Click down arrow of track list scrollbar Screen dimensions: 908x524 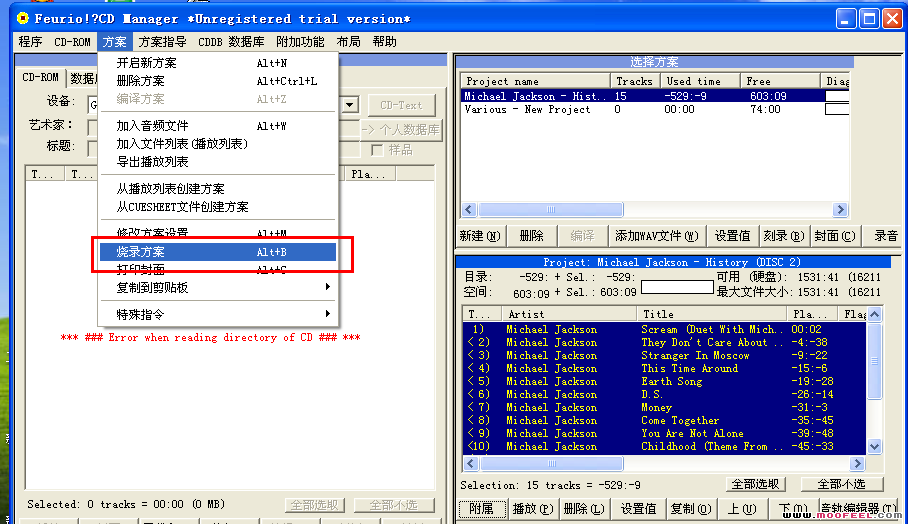pos(874,446)
